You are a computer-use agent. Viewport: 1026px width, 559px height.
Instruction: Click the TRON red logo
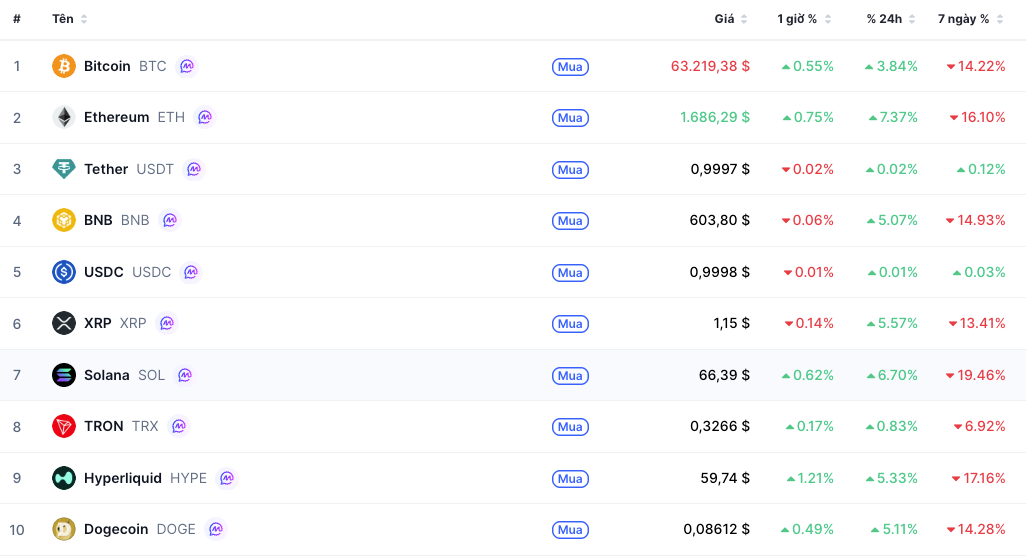tap(63, 426)
